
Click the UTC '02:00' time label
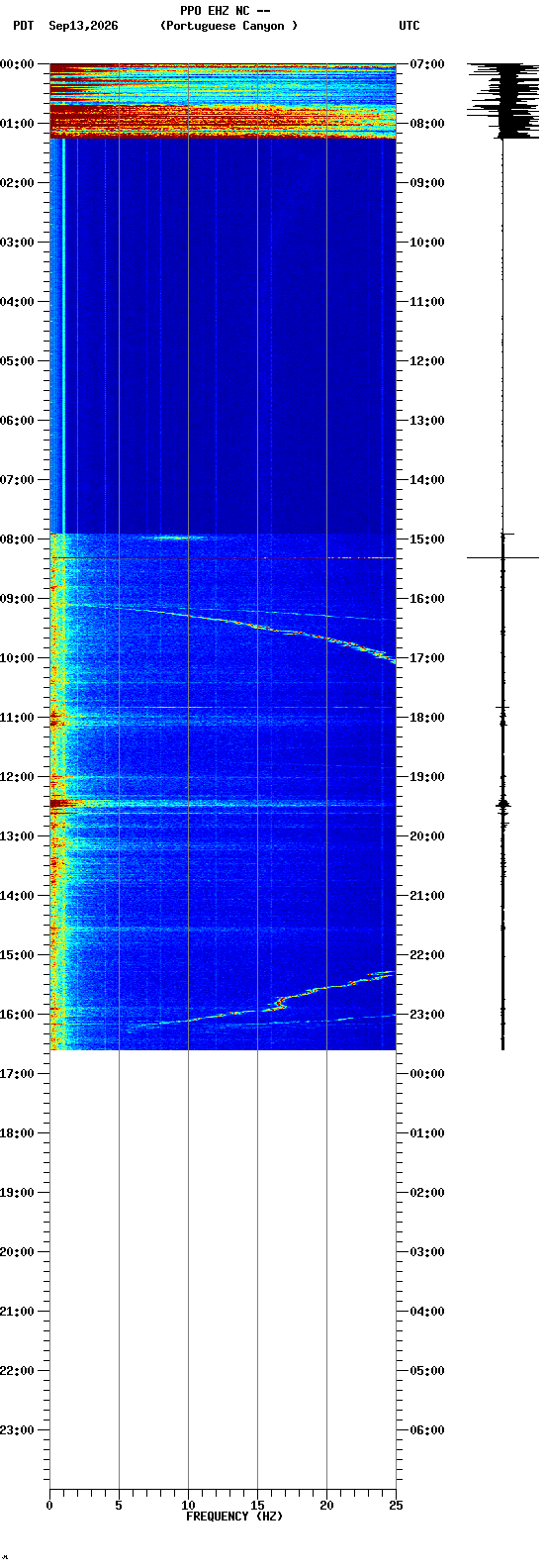(x=426, y=1192)
